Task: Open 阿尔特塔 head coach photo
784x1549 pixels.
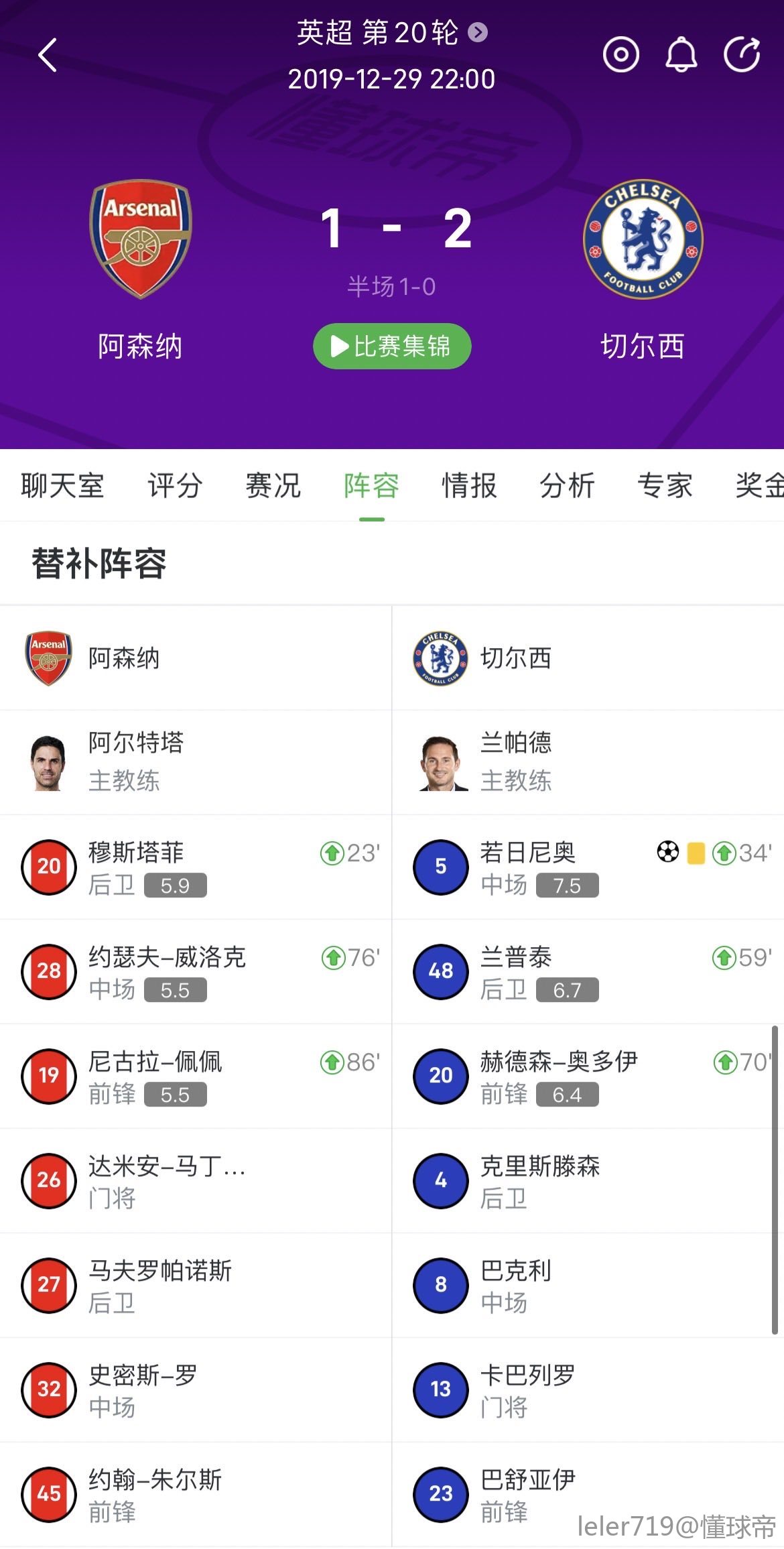Action: pyautogui.click(x=48, y=763)
